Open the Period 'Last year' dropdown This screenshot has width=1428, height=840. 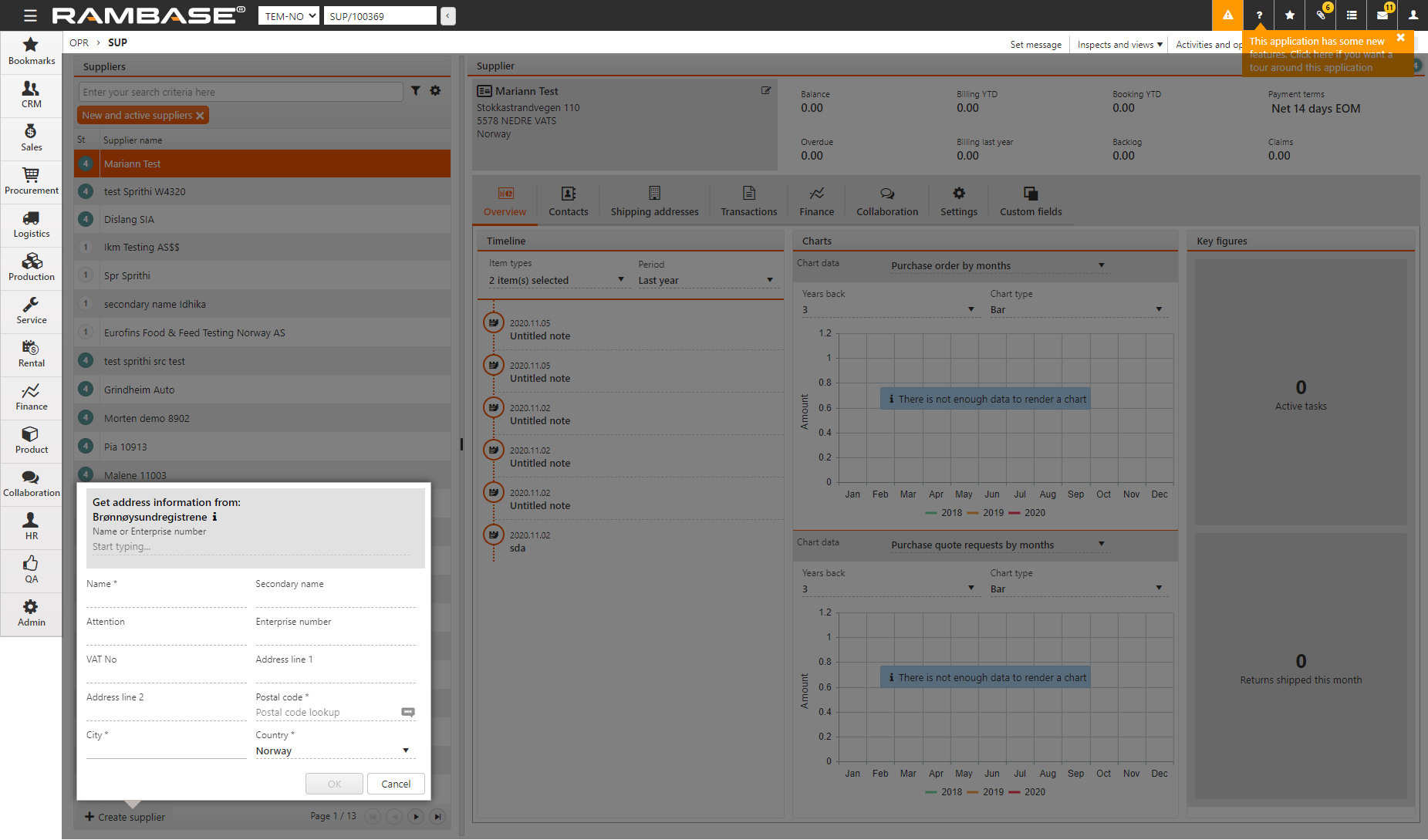tap(705, 281)
